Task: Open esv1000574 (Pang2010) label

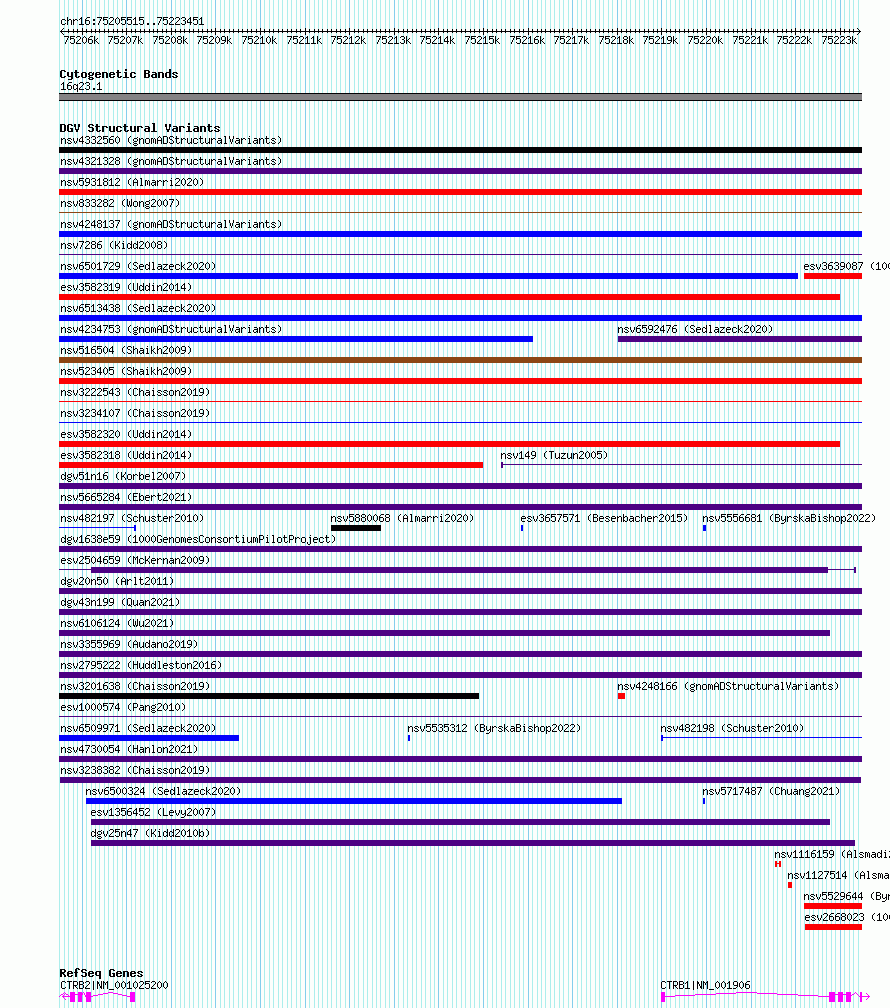Action: 123,707
